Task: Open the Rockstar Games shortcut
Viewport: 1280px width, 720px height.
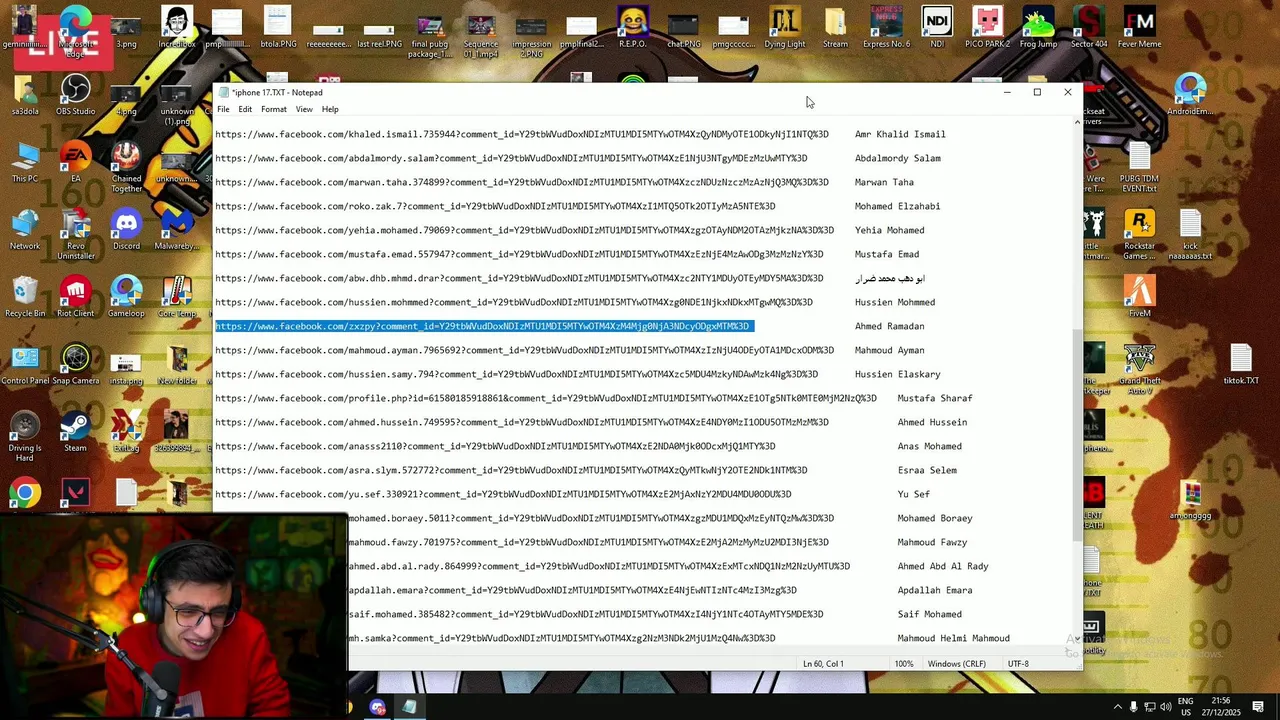Action: coord(1139,234)
